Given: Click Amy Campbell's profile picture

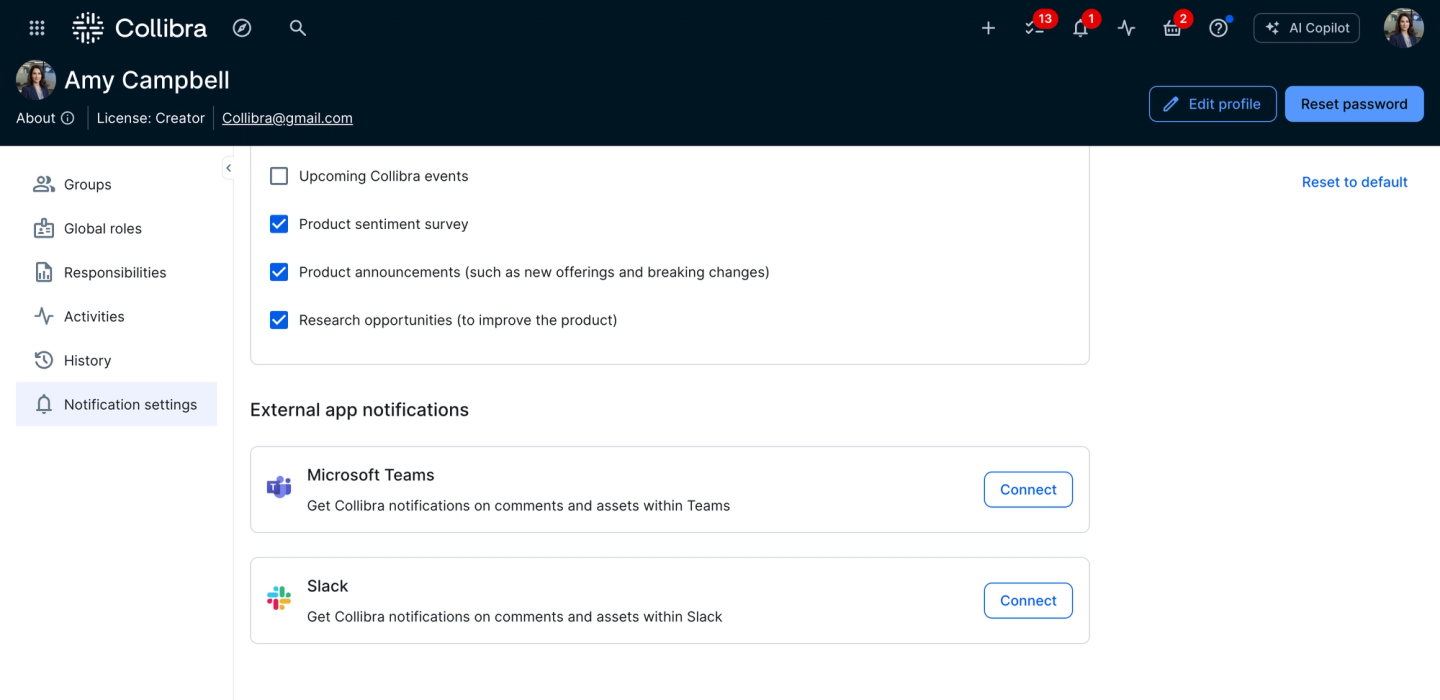Looking at the screenshot, I should pos(36,80).
